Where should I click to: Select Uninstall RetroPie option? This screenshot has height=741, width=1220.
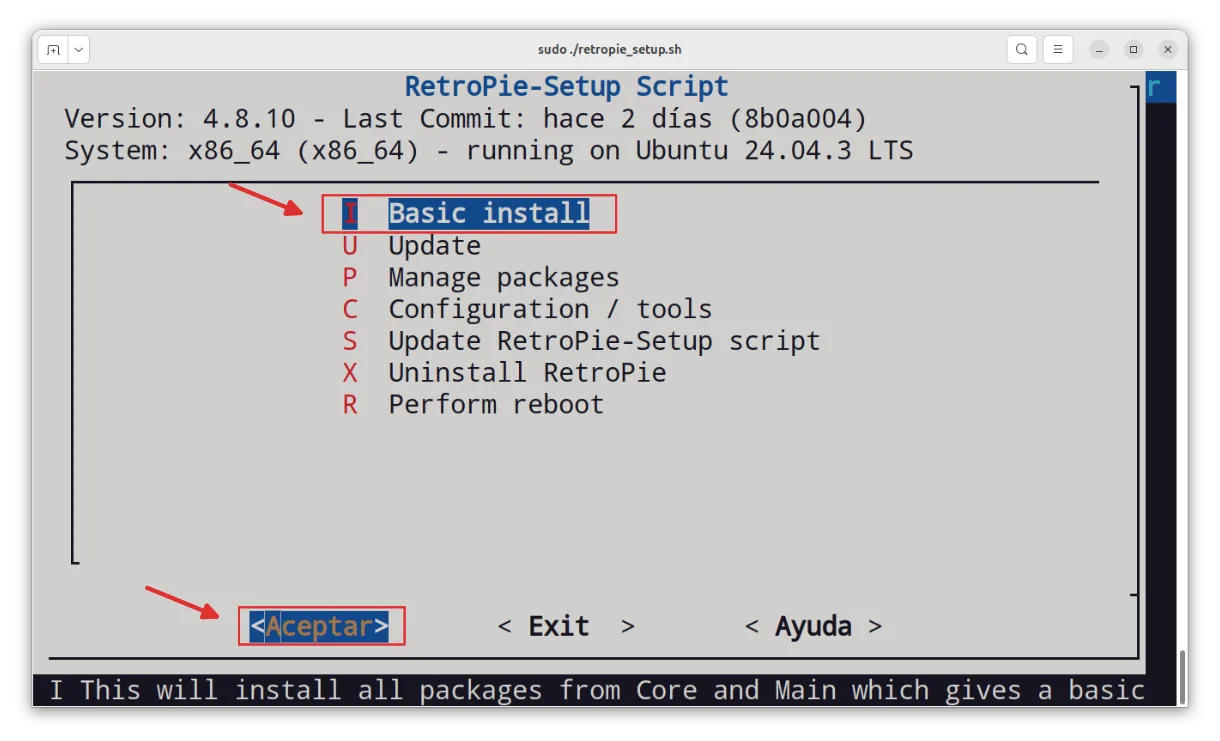point(527,372)
